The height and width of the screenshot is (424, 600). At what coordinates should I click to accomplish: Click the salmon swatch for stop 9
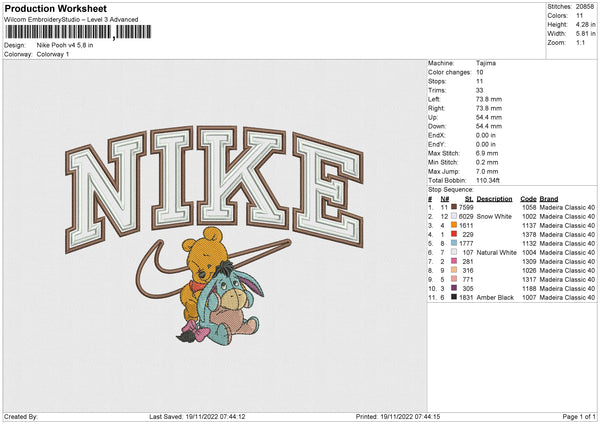tap(454, 279)
